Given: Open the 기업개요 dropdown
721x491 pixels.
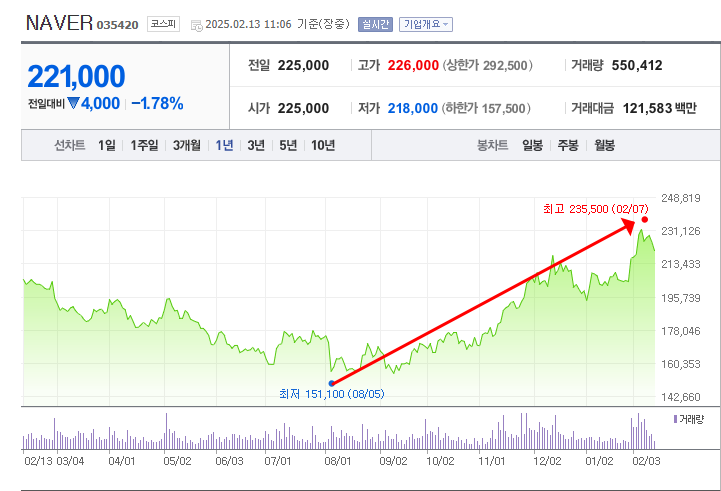Looking at the screenshot, I should pyautogui.click(x=426, y=24).
